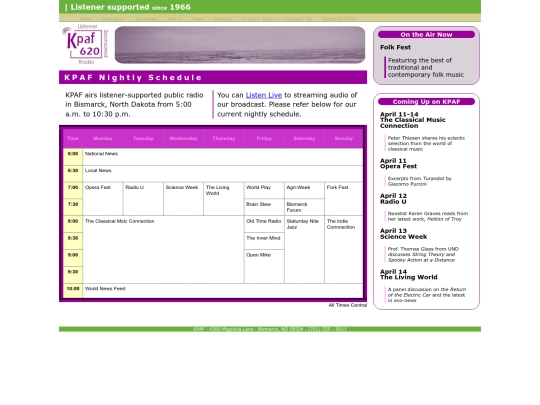Viewport: 540px width, 405px height.
Task: Click the All Times Central note
Action: pos(347,305)
